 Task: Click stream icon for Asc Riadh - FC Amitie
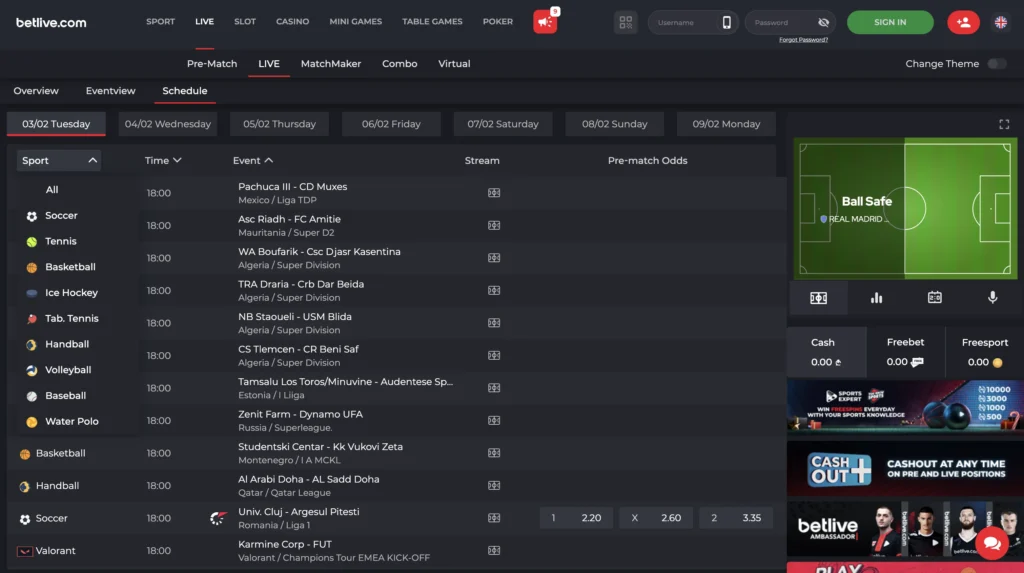(x=494, y=225)
